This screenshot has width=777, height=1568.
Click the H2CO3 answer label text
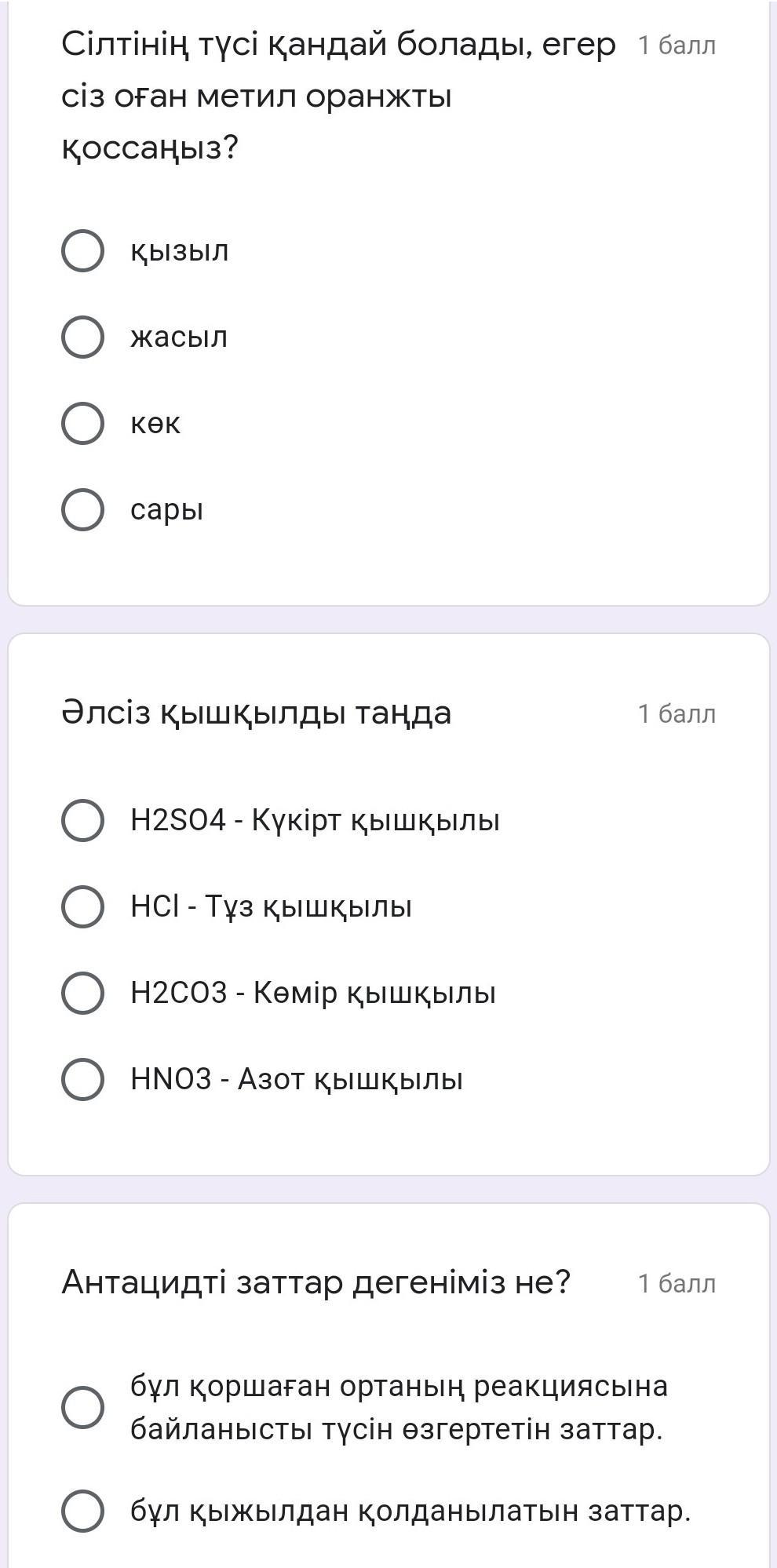[313, 994]
